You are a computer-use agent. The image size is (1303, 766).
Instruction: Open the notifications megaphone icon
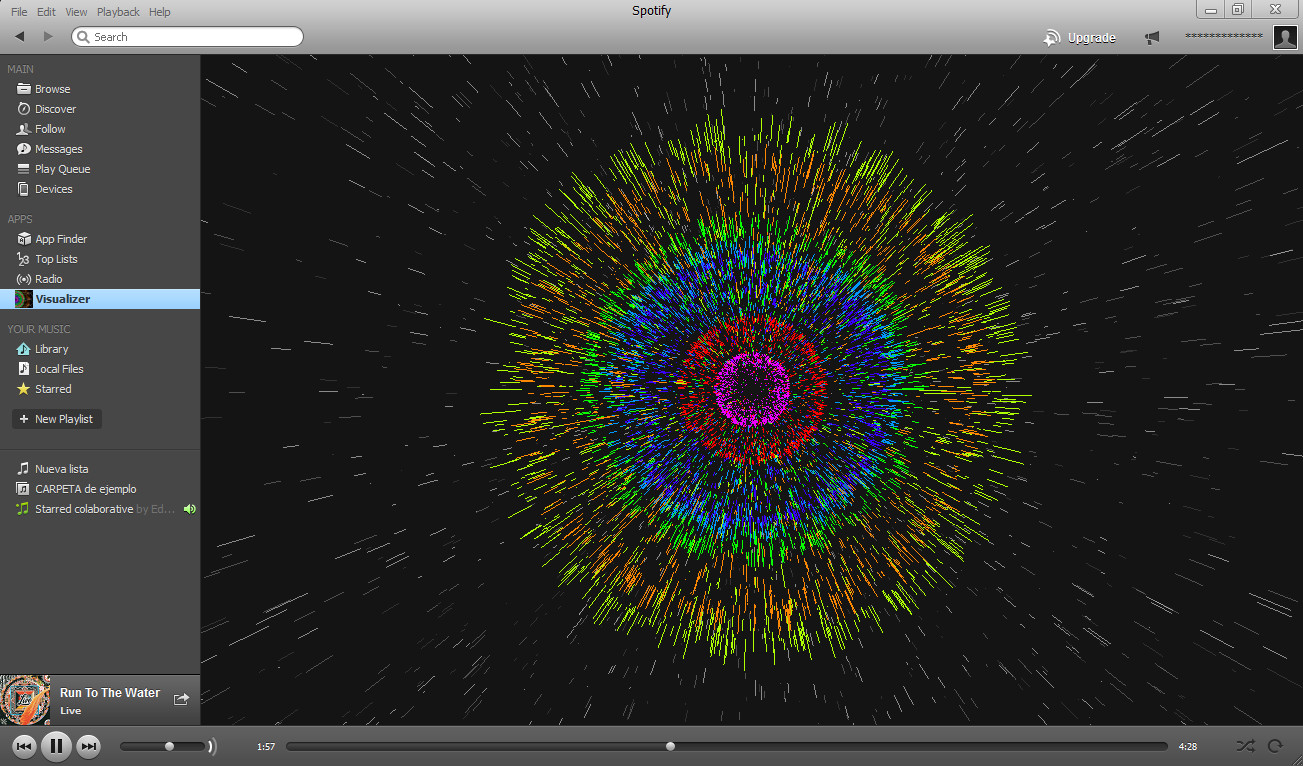[1152, 38]
